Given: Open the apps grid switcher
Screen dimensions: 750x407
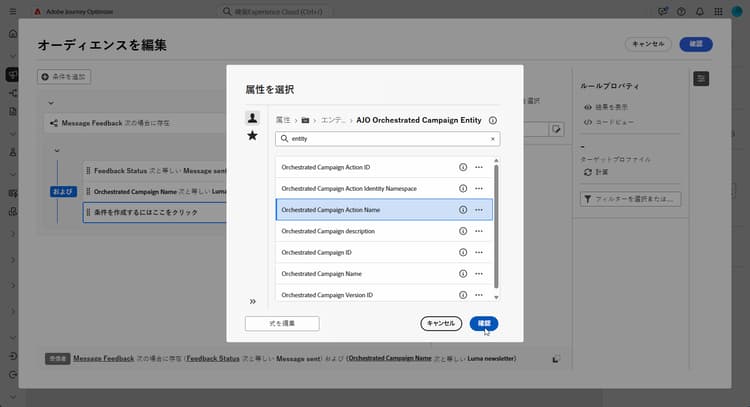Looking at the screenshot, I should click(718, 11).
